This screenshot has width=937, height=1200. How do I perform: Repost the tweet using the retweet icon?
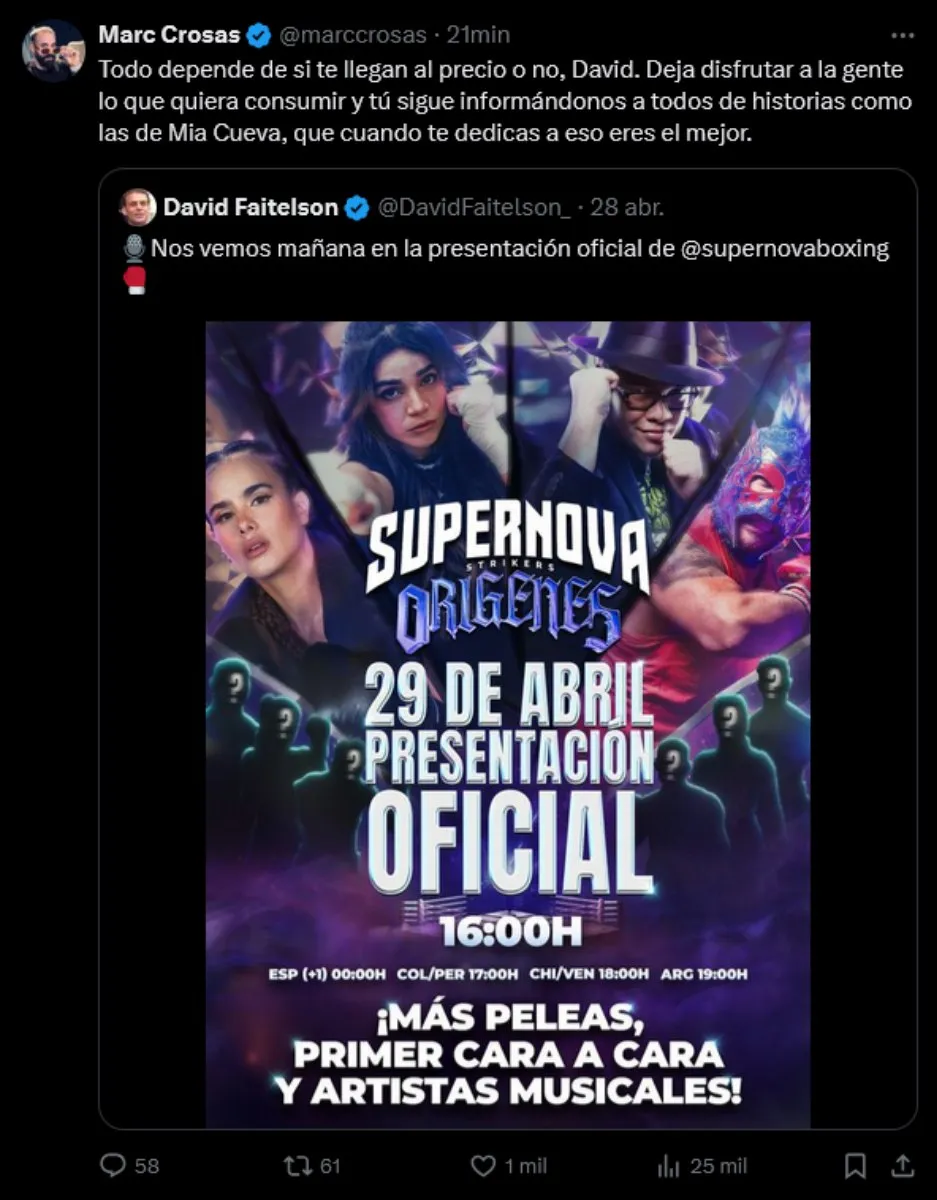click(x=295, y=1165)
